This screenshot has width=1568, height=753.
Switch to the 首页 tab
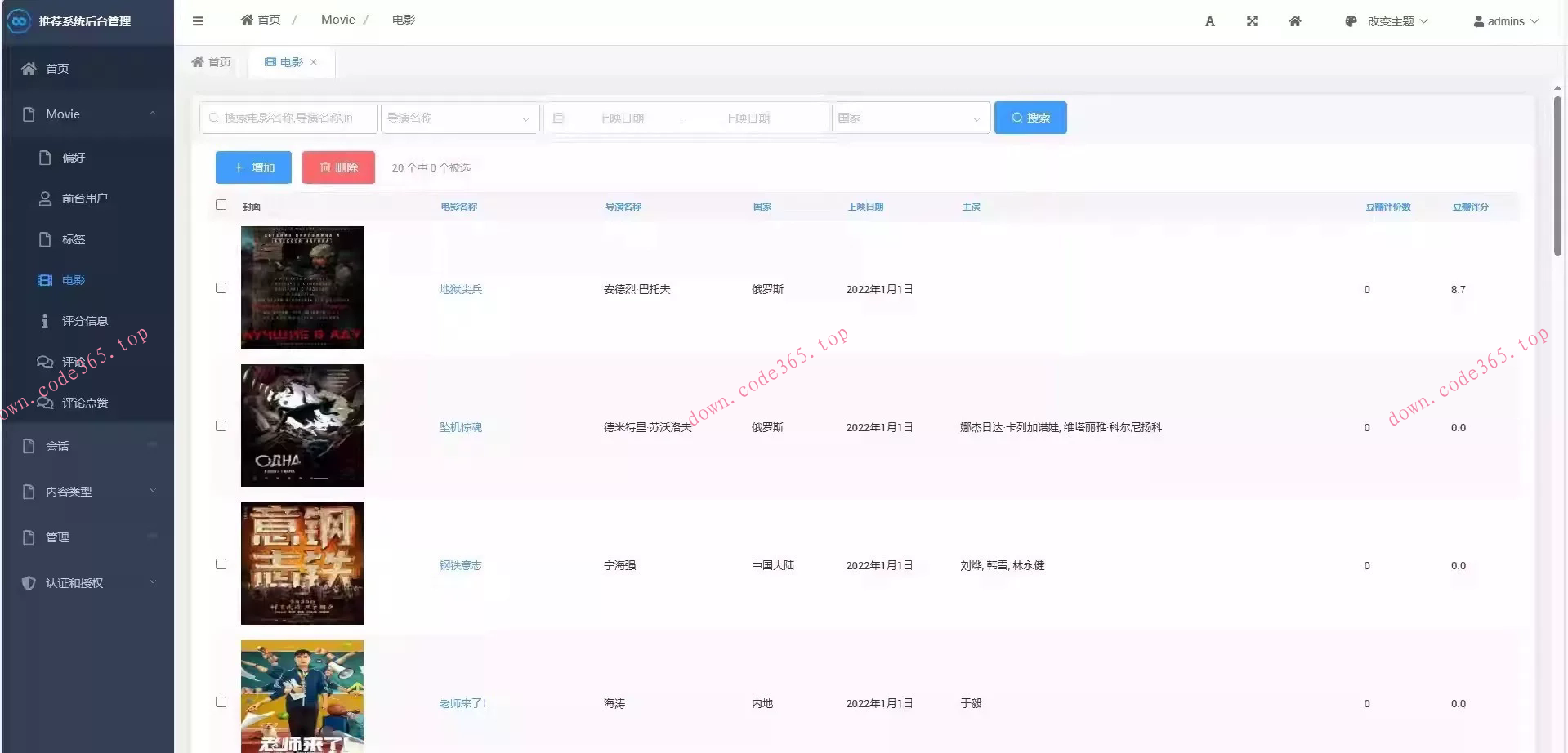(x=212, y=62)
